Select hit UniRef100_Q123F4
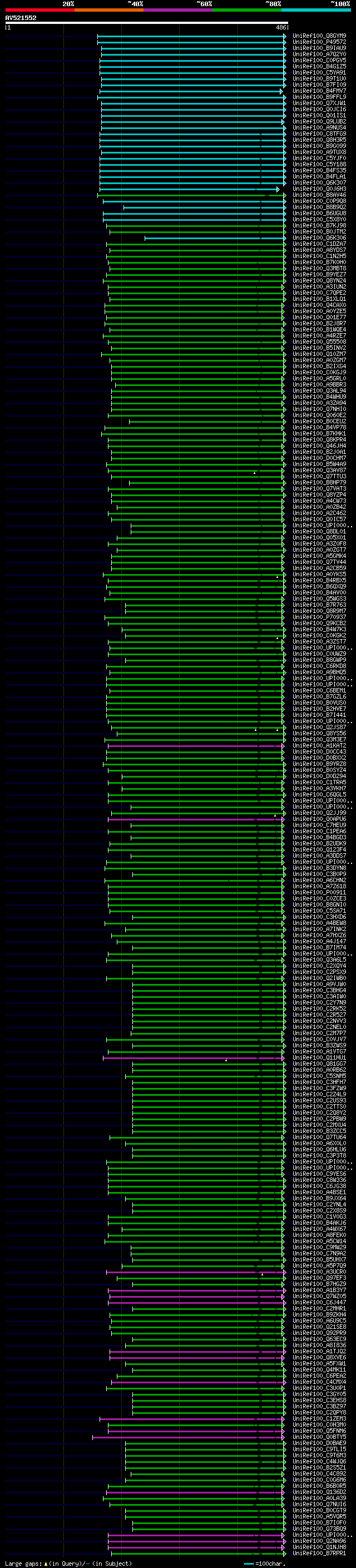This screenshot has width=356, height=1568. (319, 850)
